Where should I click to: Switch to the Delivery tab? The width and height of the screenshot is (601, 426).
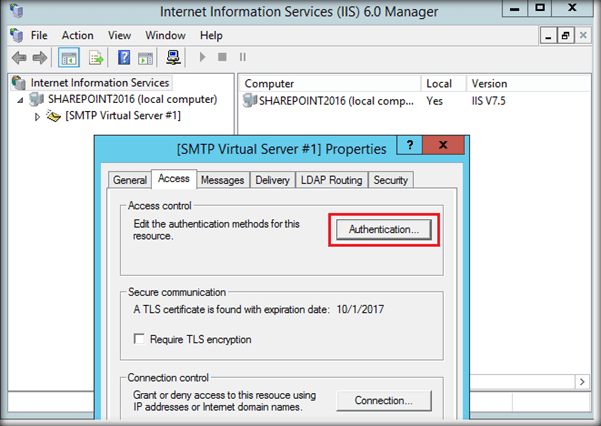click(x=272, y=180)
